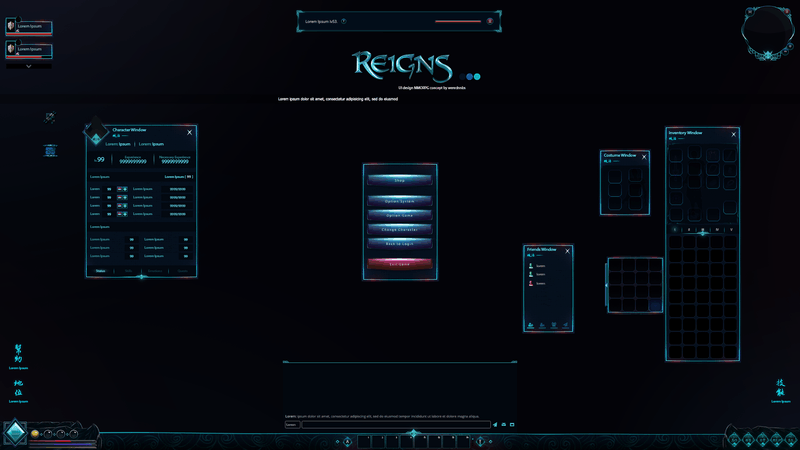Select inventory page tab IV

click(717, 230)
